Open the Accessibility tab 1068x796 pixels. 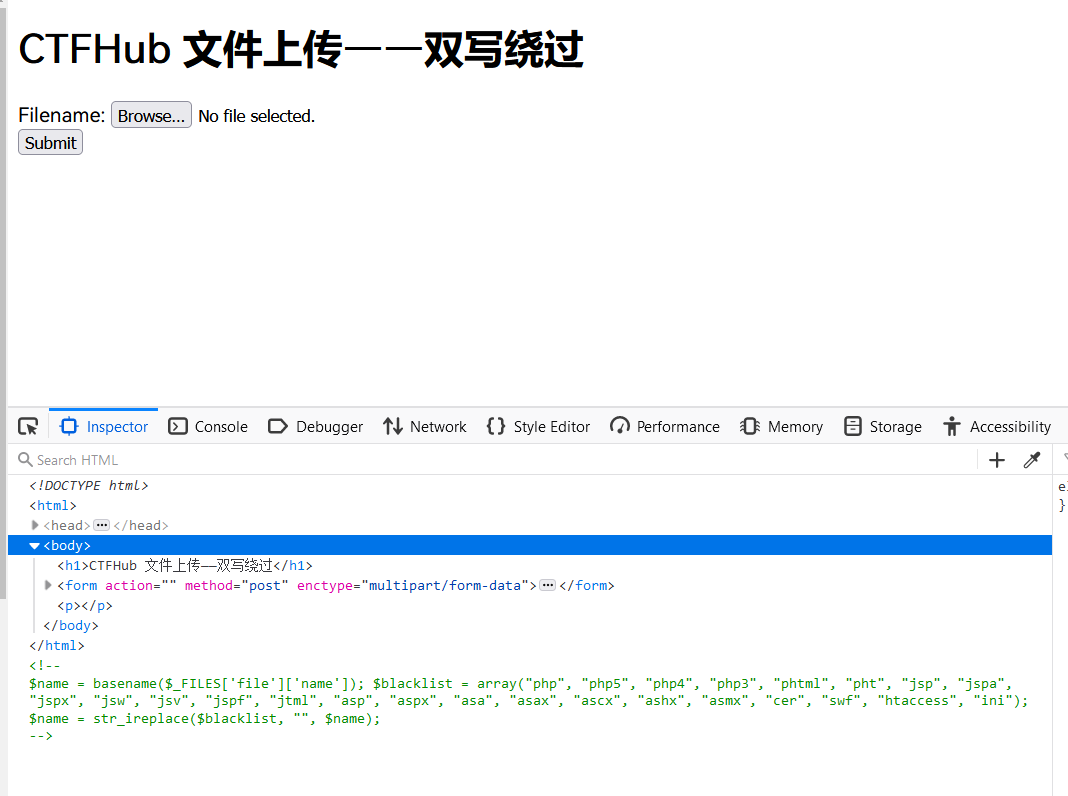click(997, 427)
